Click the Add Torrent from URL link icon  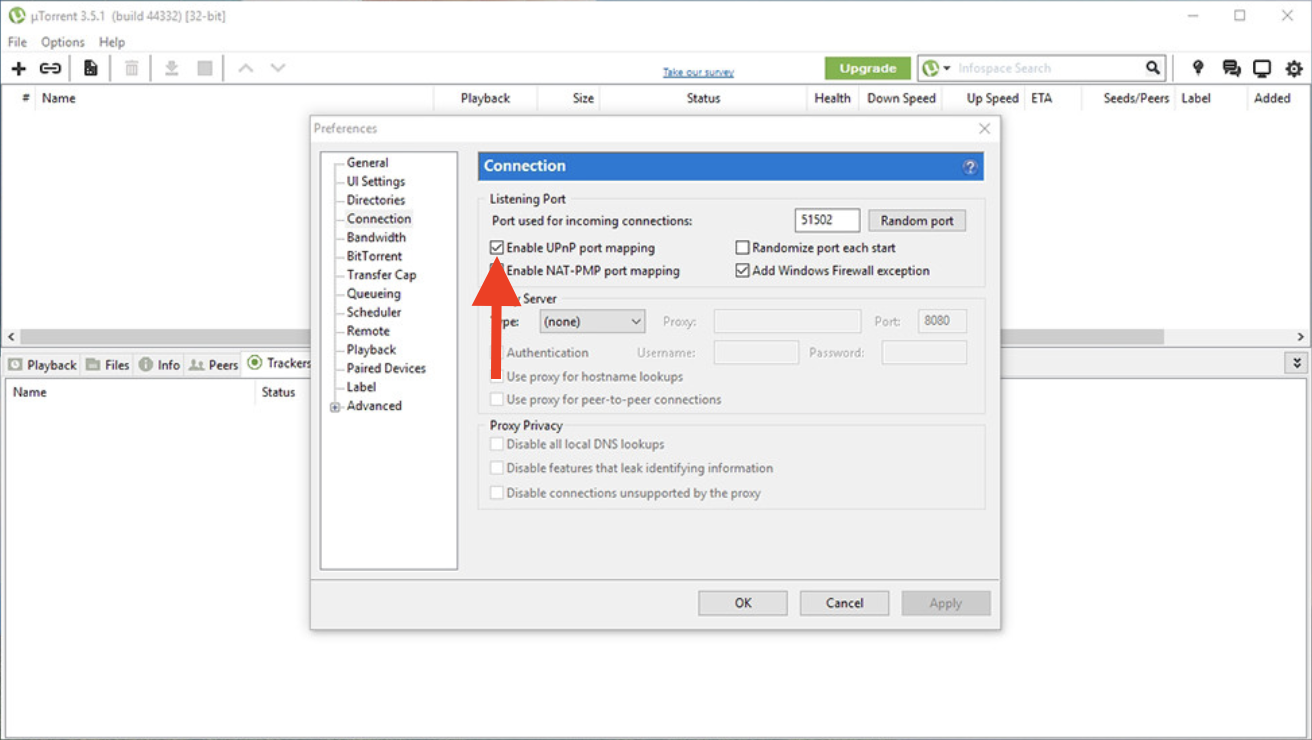click(x=50, y=68)
